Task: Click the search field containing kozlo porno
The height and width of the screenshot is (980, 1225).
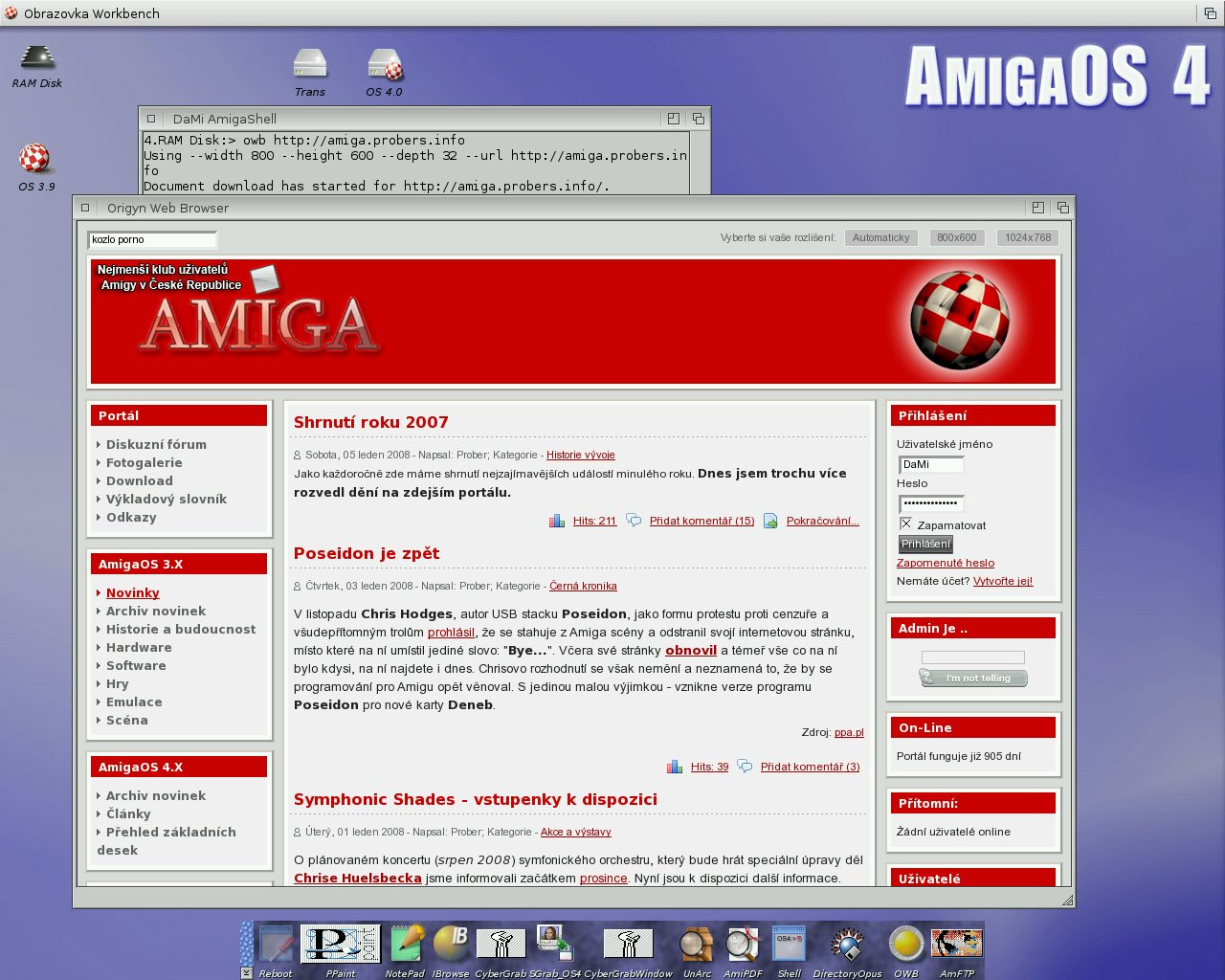Action: click(153, 239)
